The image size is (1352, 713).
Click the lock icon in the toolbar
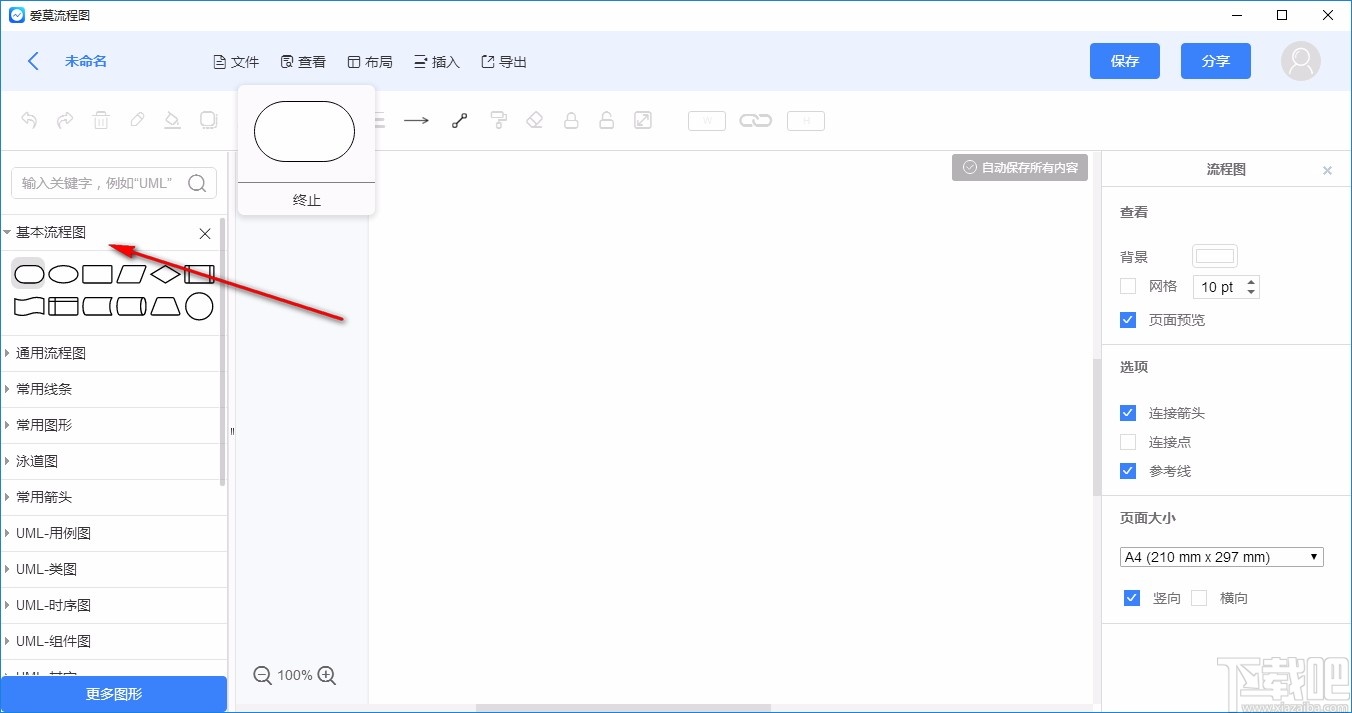571,120
